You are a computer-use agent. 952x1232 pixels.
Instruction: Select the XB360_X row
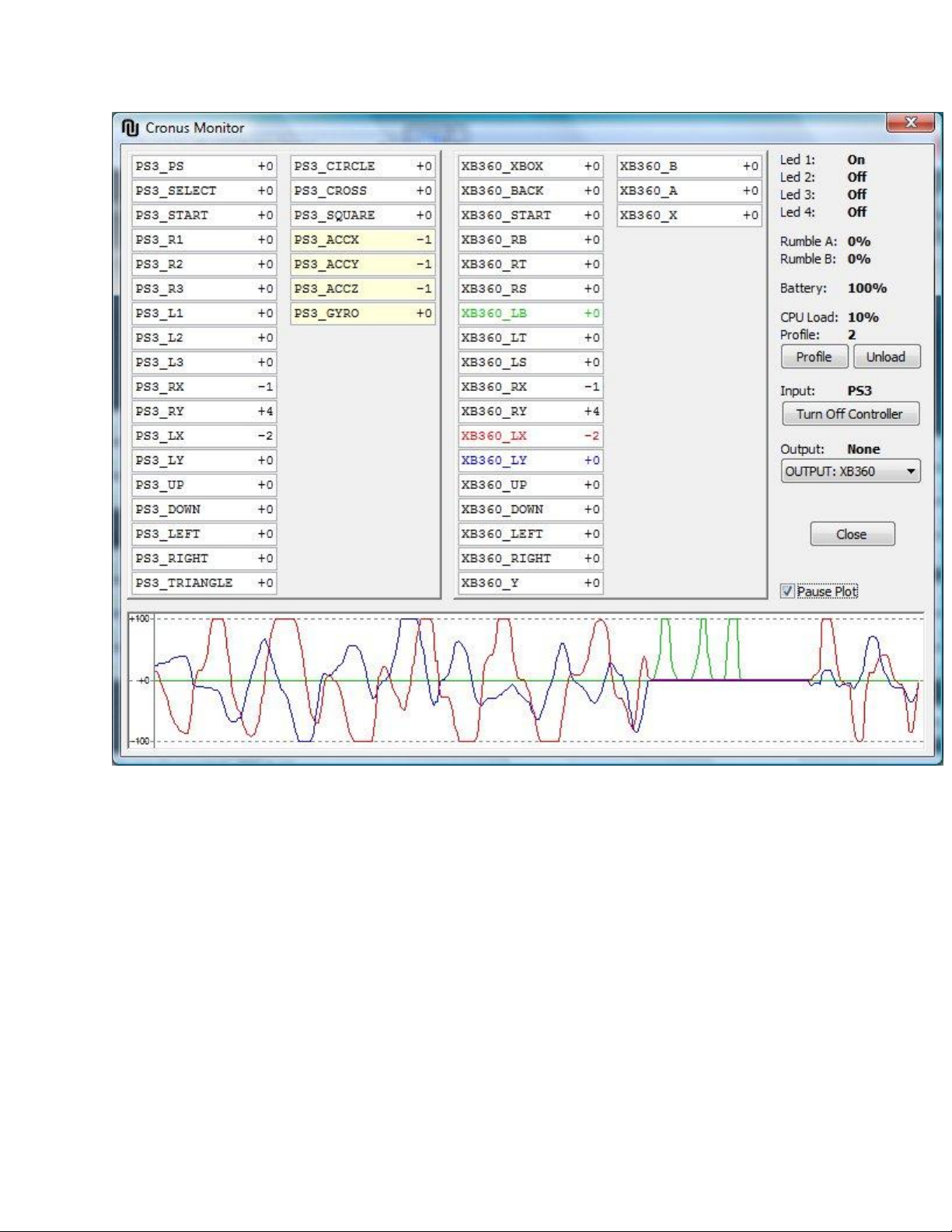(689, 215)
